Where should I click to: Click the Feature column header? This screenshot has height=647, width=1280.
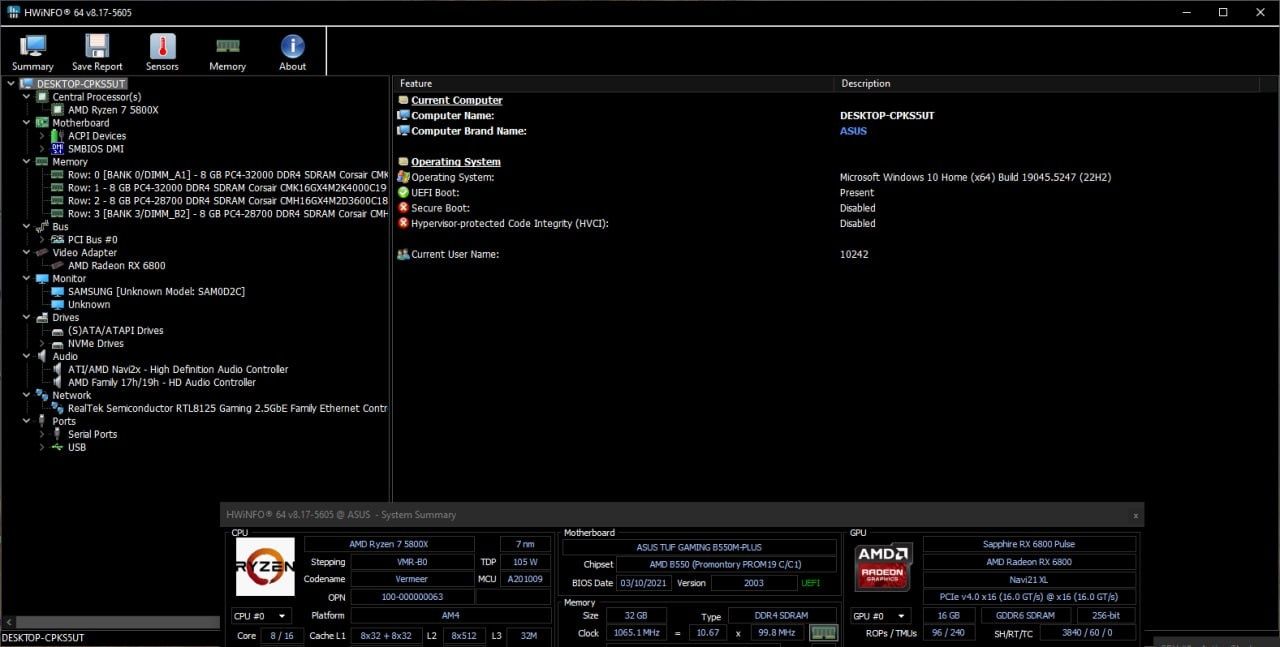click(613, 84)
